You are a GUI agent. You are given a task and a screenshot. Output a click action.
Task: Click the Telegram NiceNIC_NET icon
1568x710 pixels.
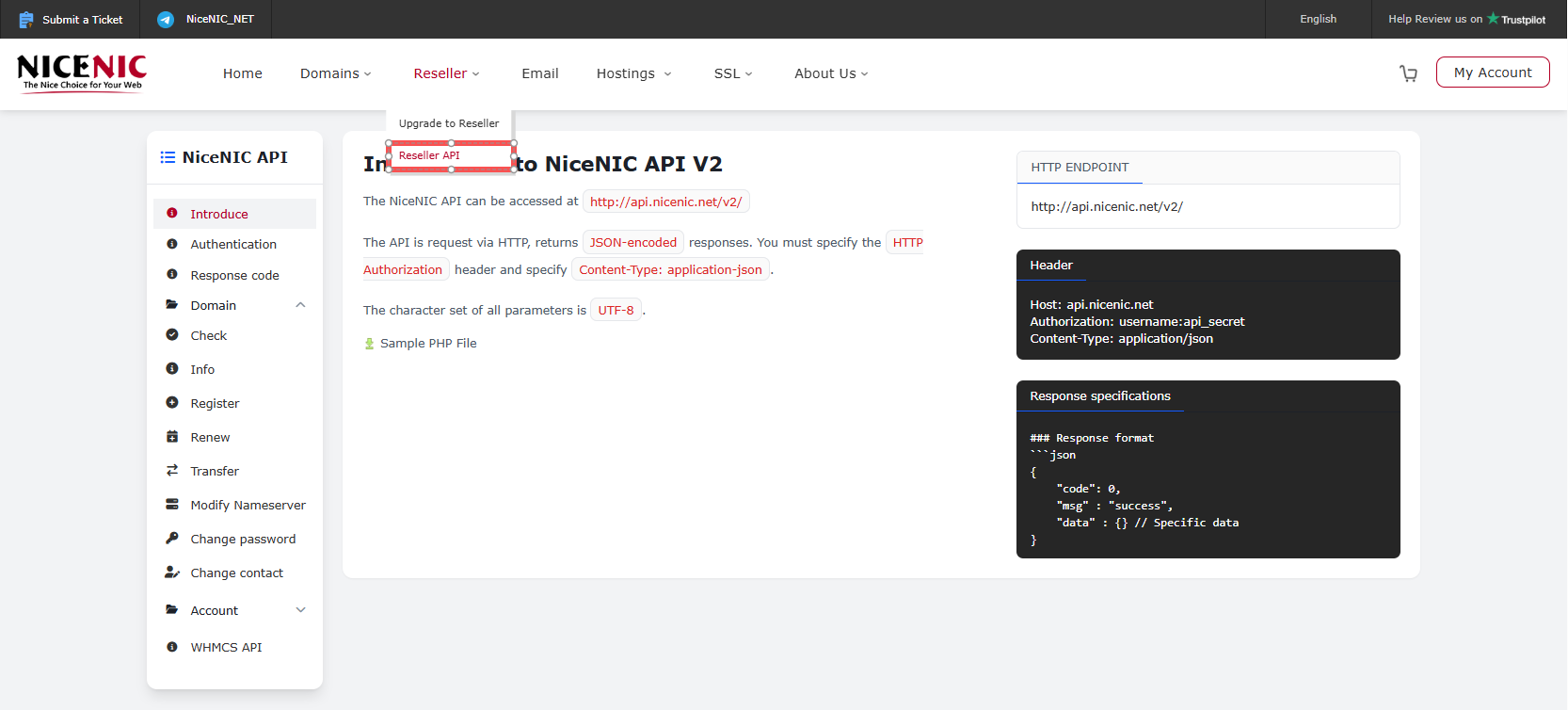point(166,20)
